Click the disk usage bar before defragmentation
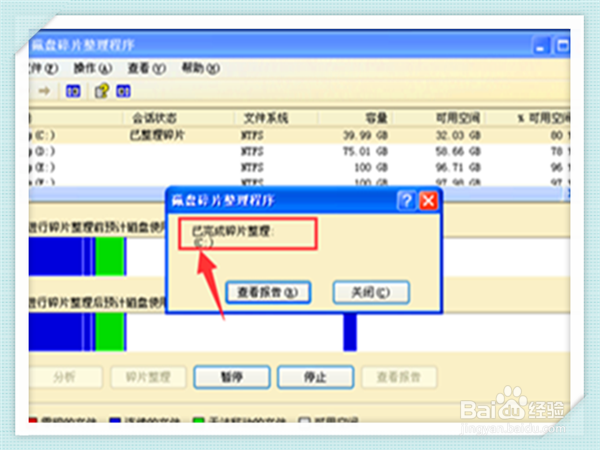This screenshot has height=450, width=600. [299, 256]
